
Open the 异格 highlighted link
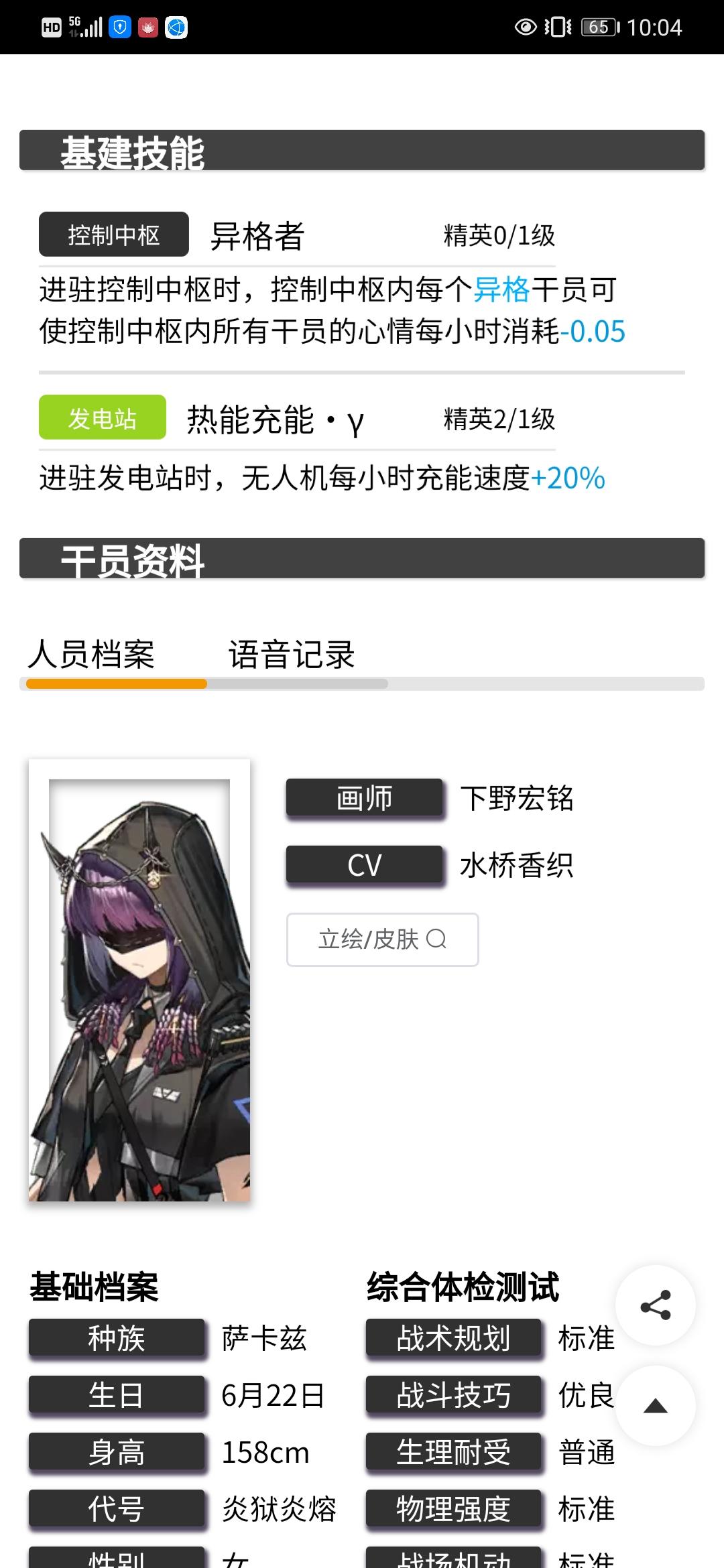tap(502, 290)
